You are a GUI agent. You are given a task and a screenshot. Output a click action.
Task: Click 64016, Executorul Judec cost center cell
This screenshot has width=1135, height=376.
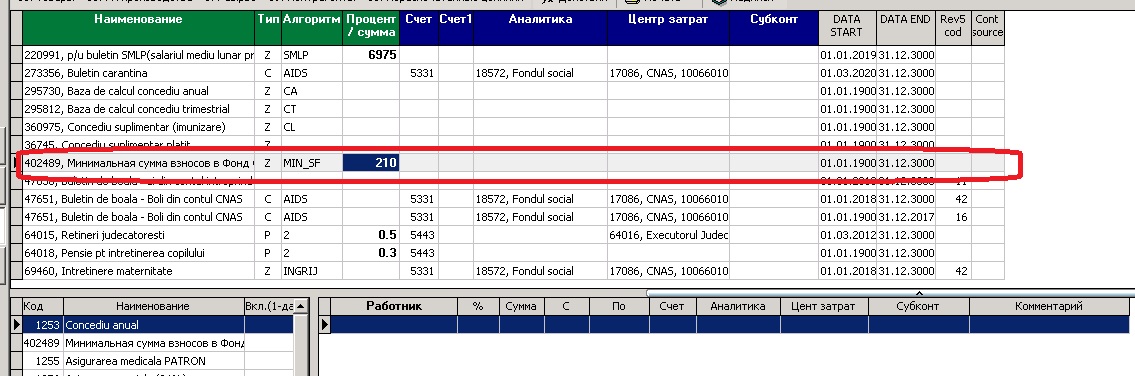(x=668, y=235)
